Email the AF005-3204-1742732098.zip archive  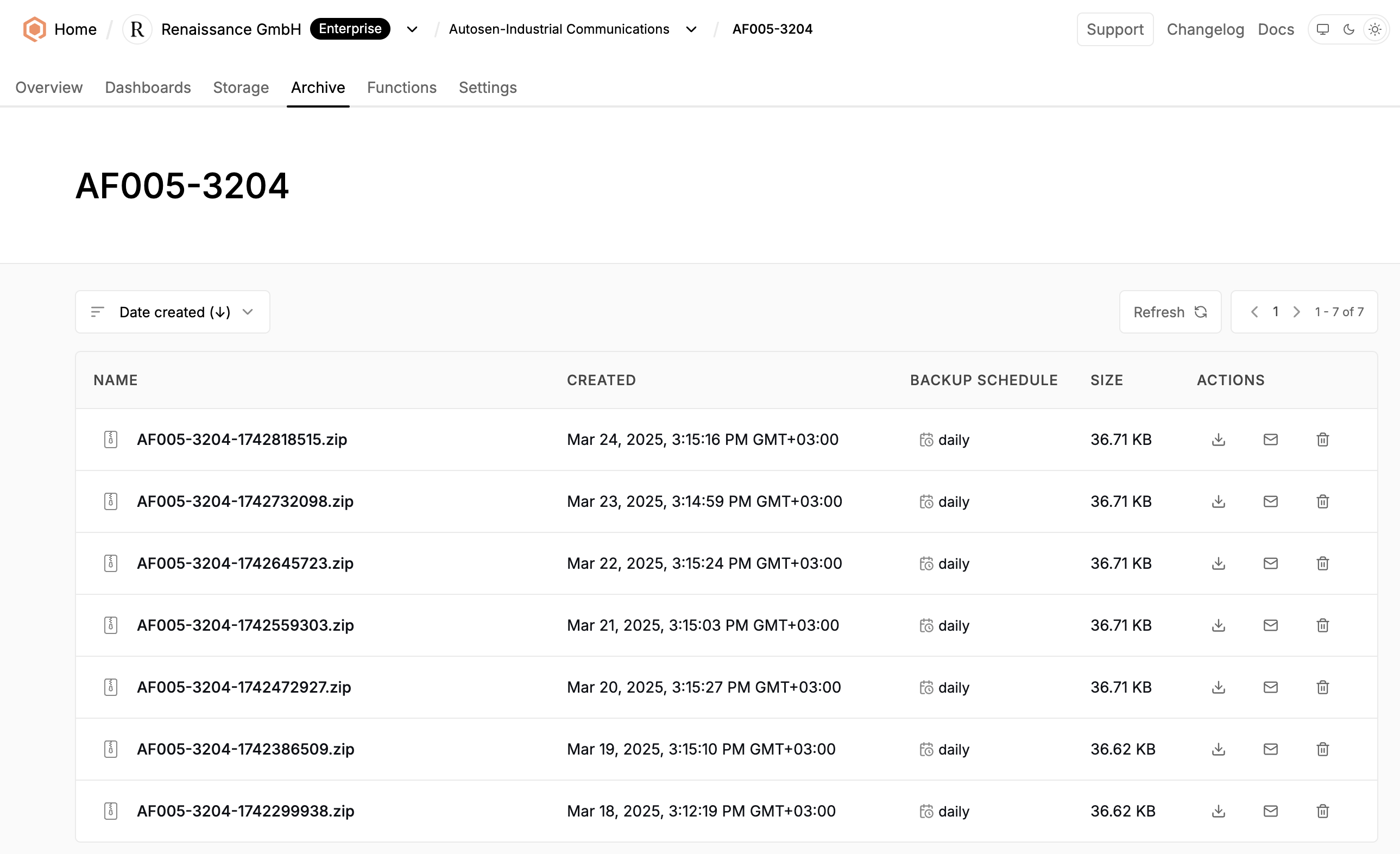[1270, 501]
